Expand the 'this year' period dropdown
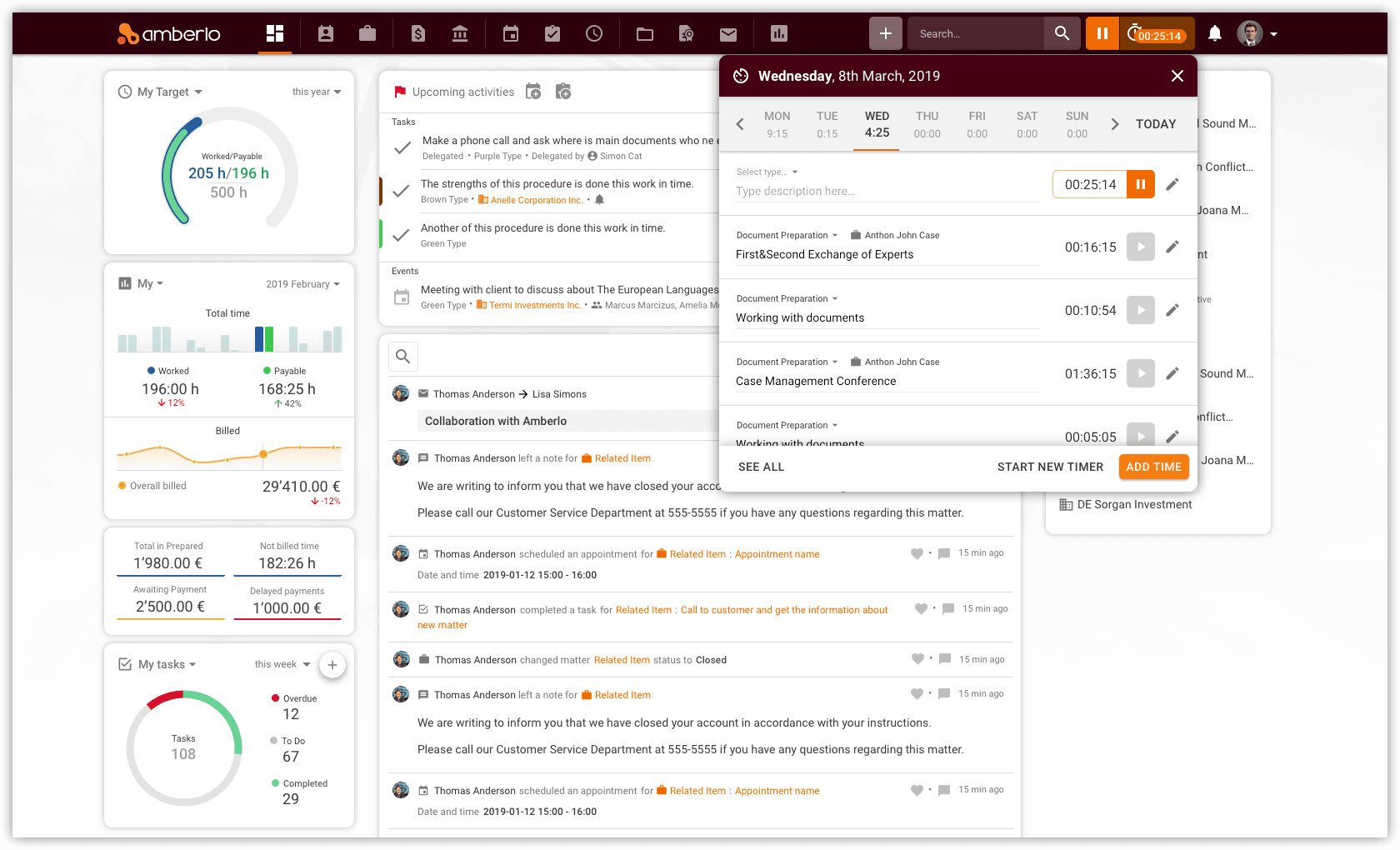Image resolution: width=1400 pixels, height=850 pixels. 317,92
